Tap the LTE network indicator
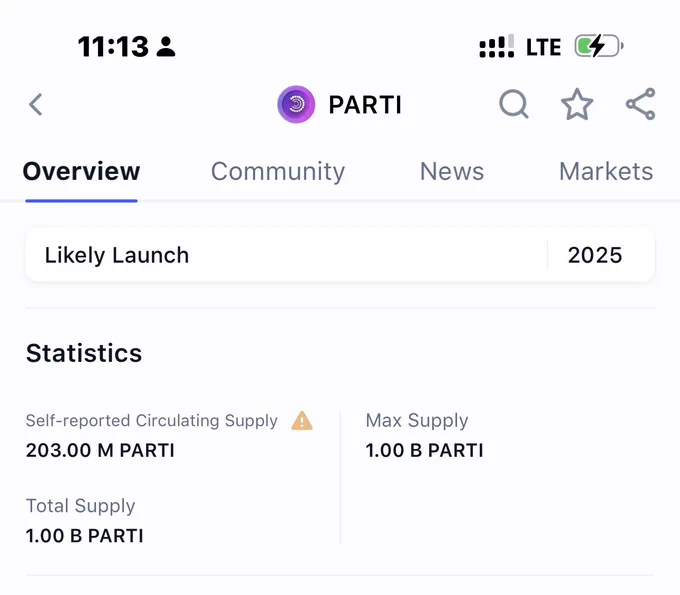Viewport: 680px width, 595px height. coord(543,47)
